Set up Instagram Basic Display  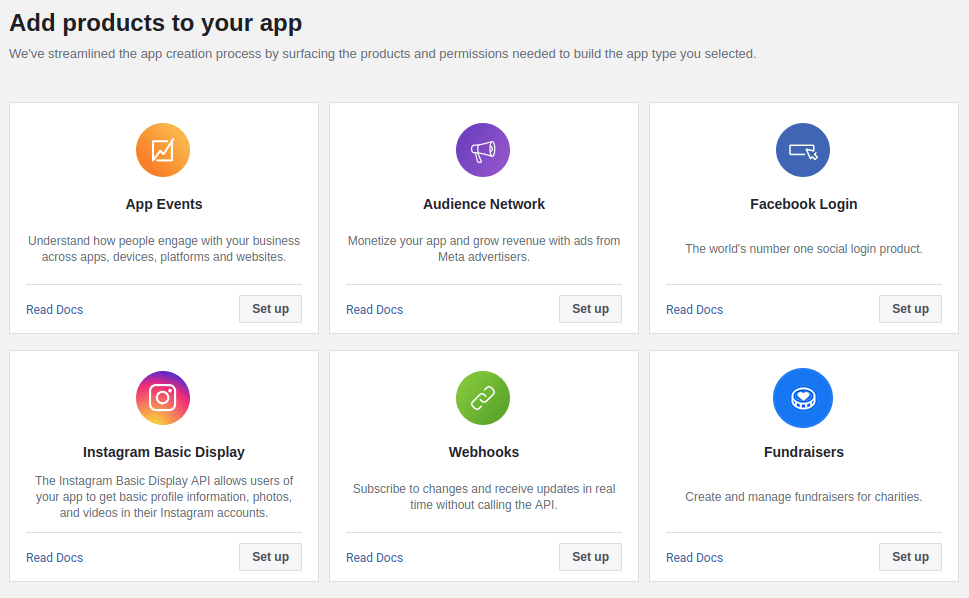pyautogui.click(x=271, y=557)
